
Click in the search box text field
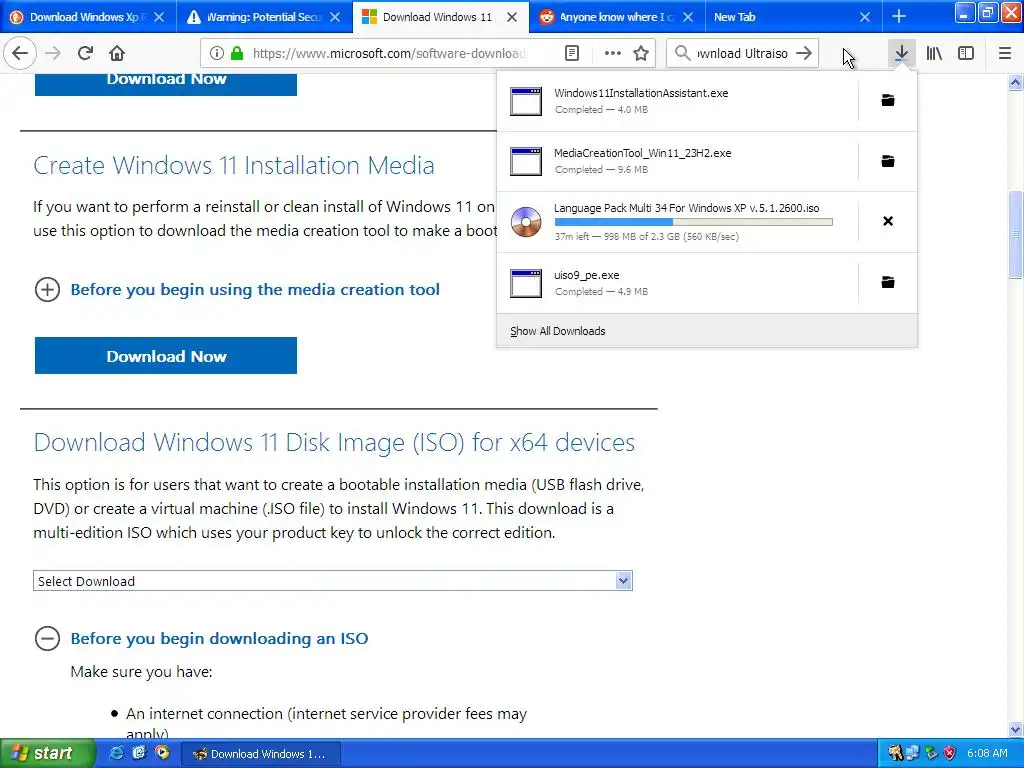(x=743, y=53)
